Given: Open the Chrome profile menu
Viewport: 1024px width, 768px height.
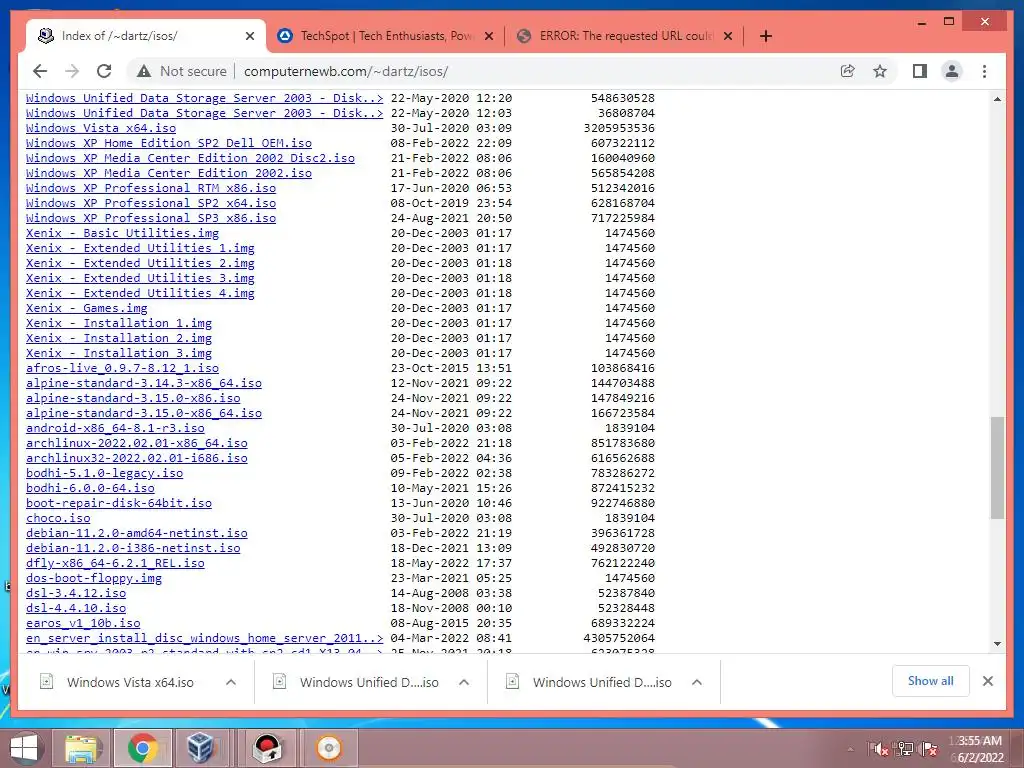Looking at the screenshot, I should (x=952, y=71).
